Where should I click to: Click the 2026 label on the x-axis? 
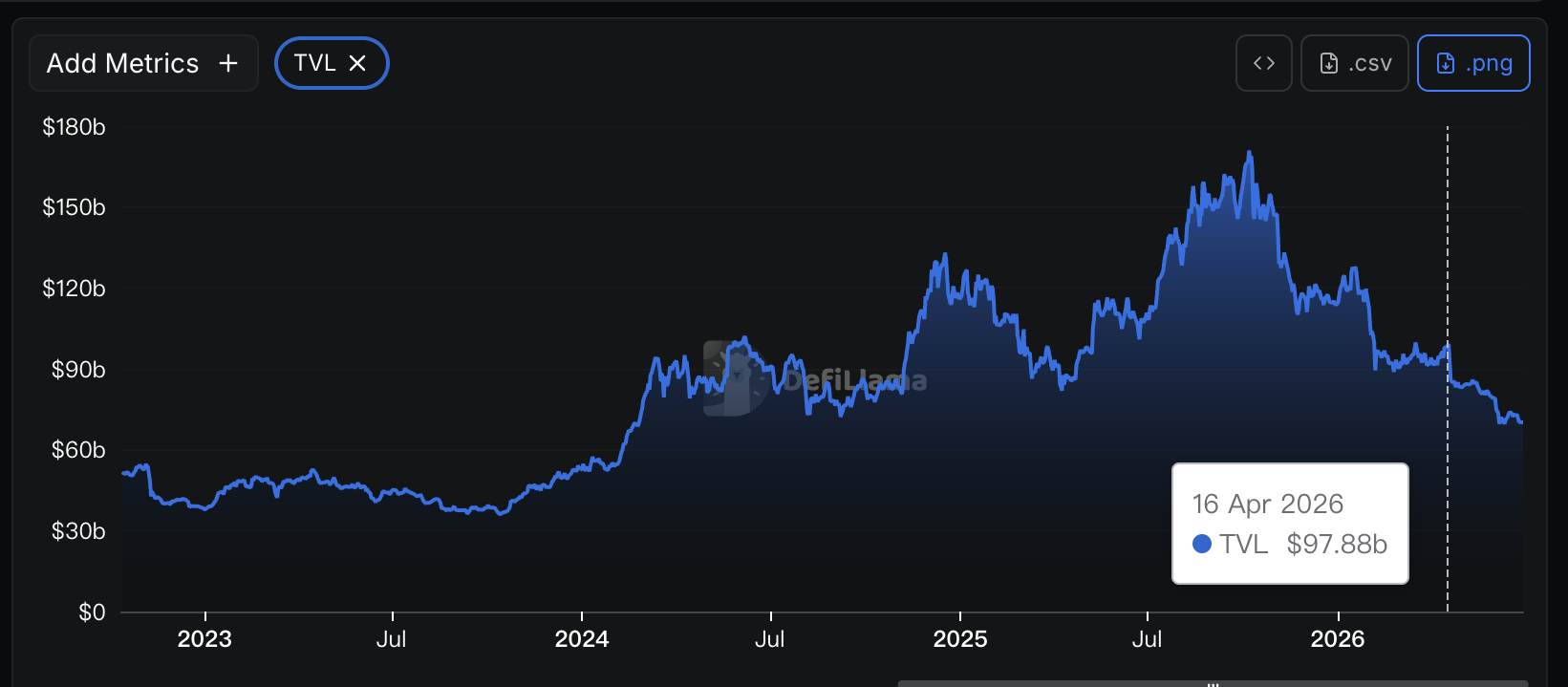coord(1338,639)
